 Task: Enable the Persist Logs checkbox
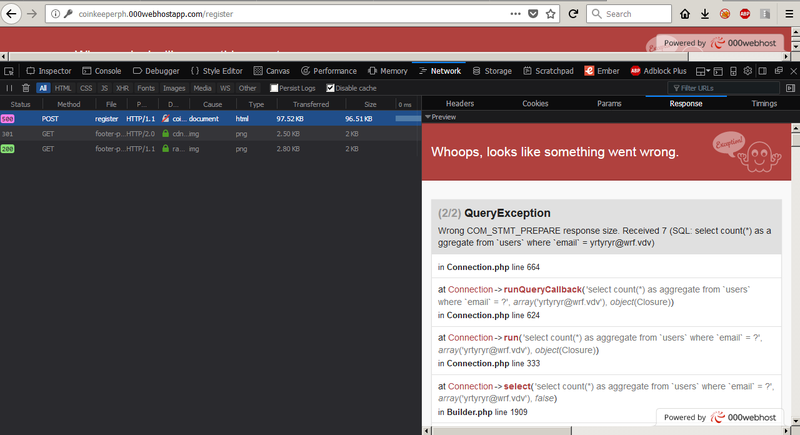click(275, 88)
